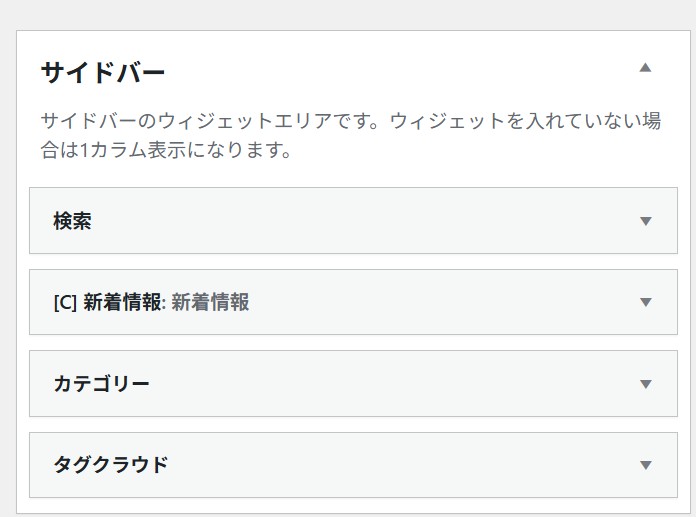Click the gray 新着情報 subtitle text
This screenshot has width=696, height=517.
[210, 302]
